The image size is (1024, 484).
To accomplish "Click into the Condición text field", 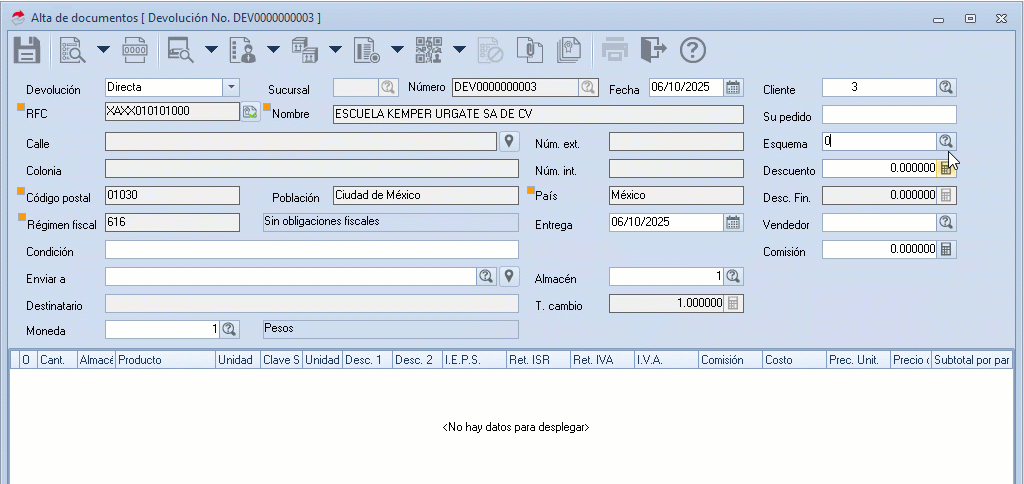I will click(311, 249).
